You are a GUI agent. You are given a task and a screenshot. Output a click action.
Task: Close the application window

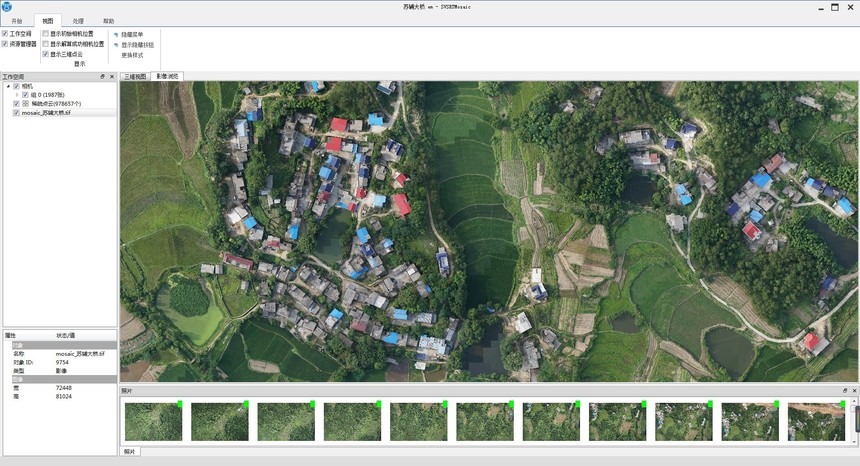point(851,7)
